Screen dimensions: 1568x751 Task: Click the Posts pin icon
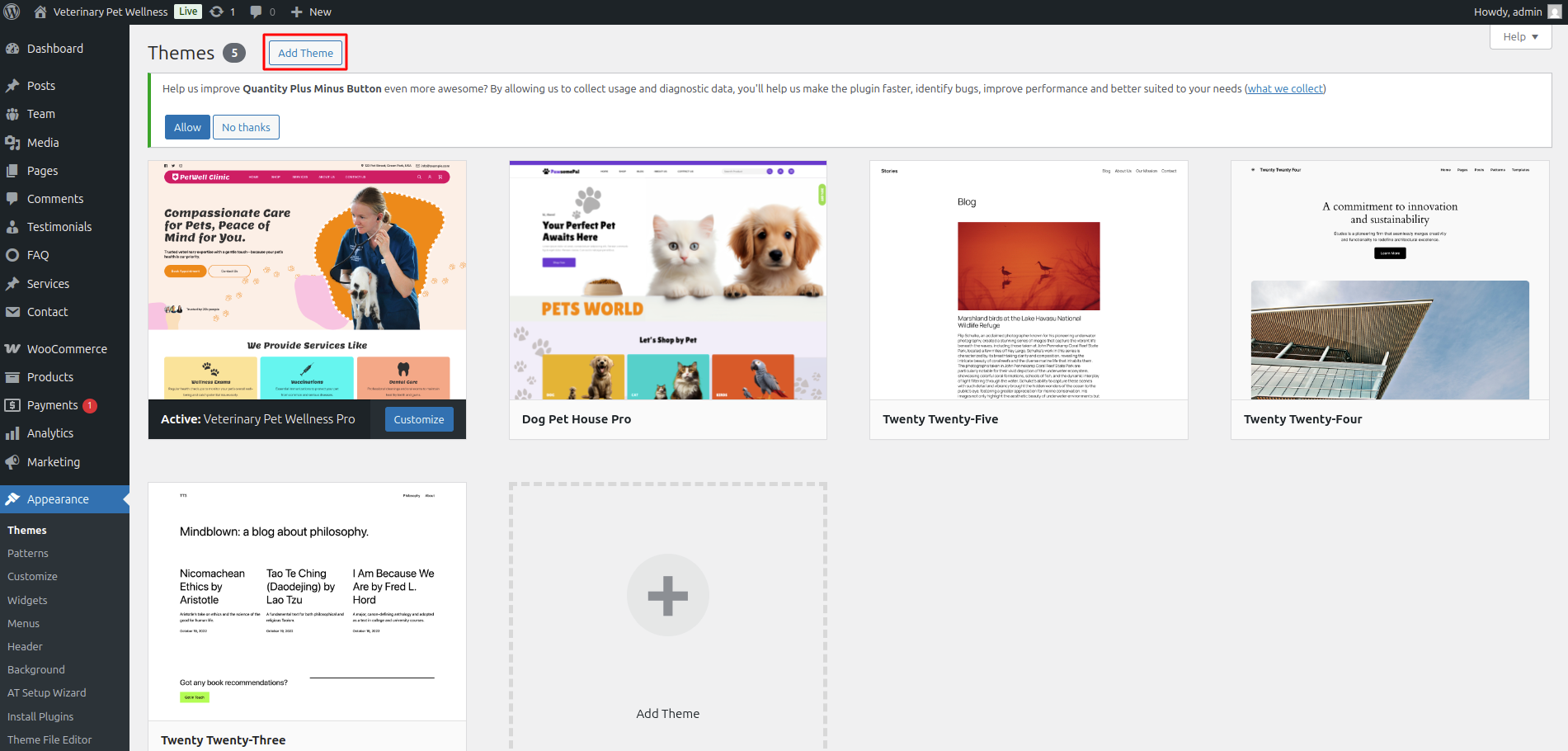12,86
